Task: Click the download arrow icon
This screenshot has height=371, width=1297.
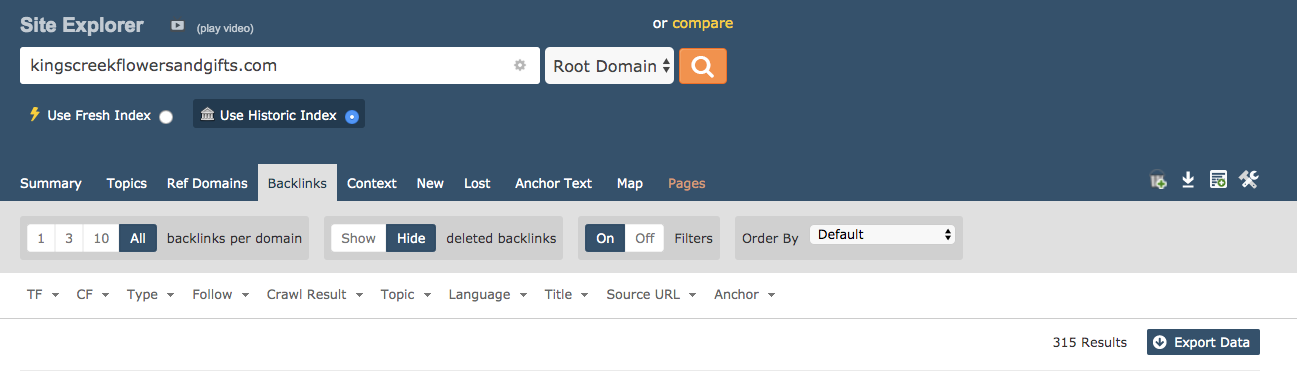Action: [x=1188, y=180]
